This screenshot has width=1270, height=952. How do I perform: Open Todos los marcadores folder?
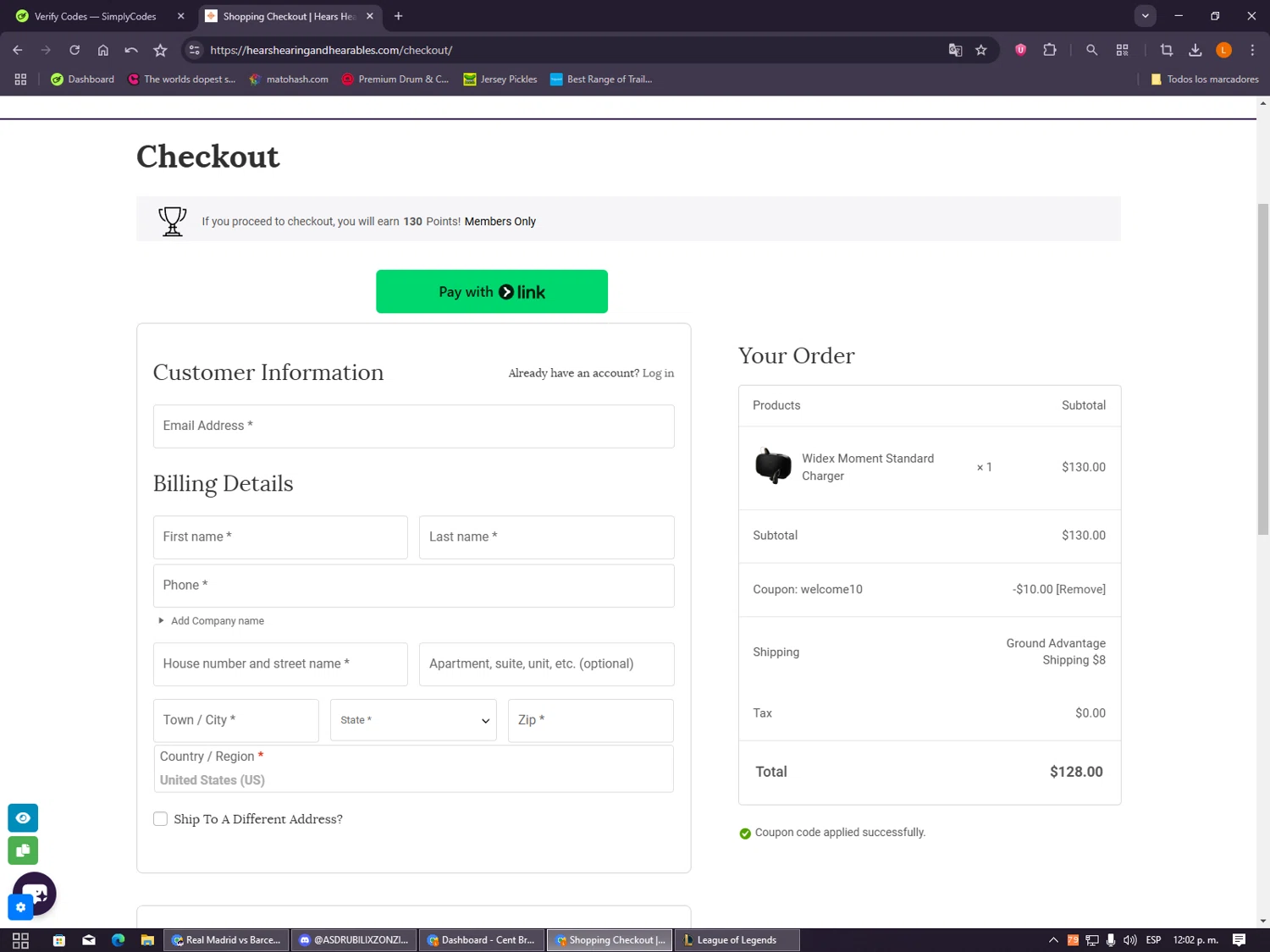[1204, 79]
